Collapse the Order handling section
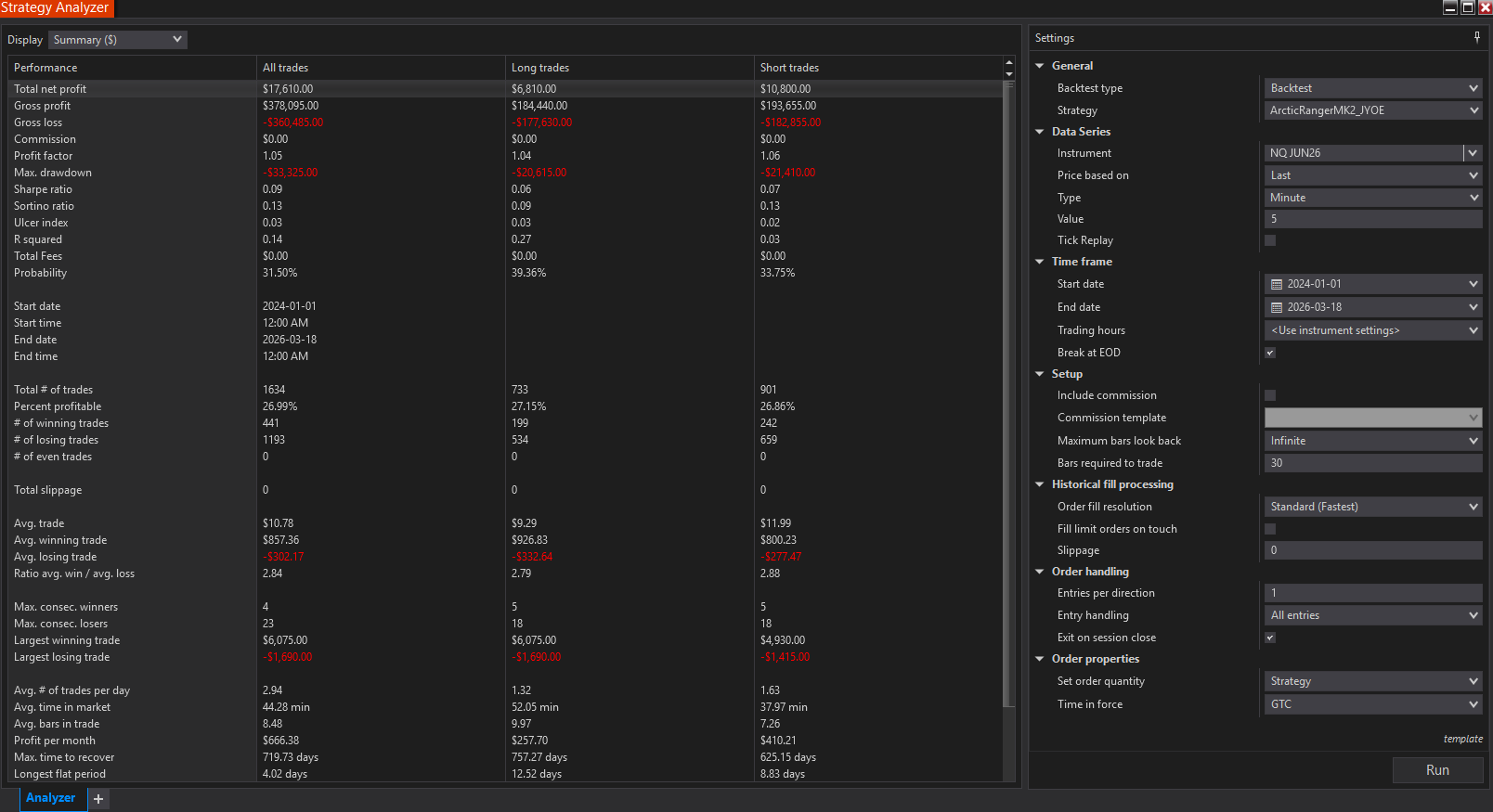 (1040, 572)
